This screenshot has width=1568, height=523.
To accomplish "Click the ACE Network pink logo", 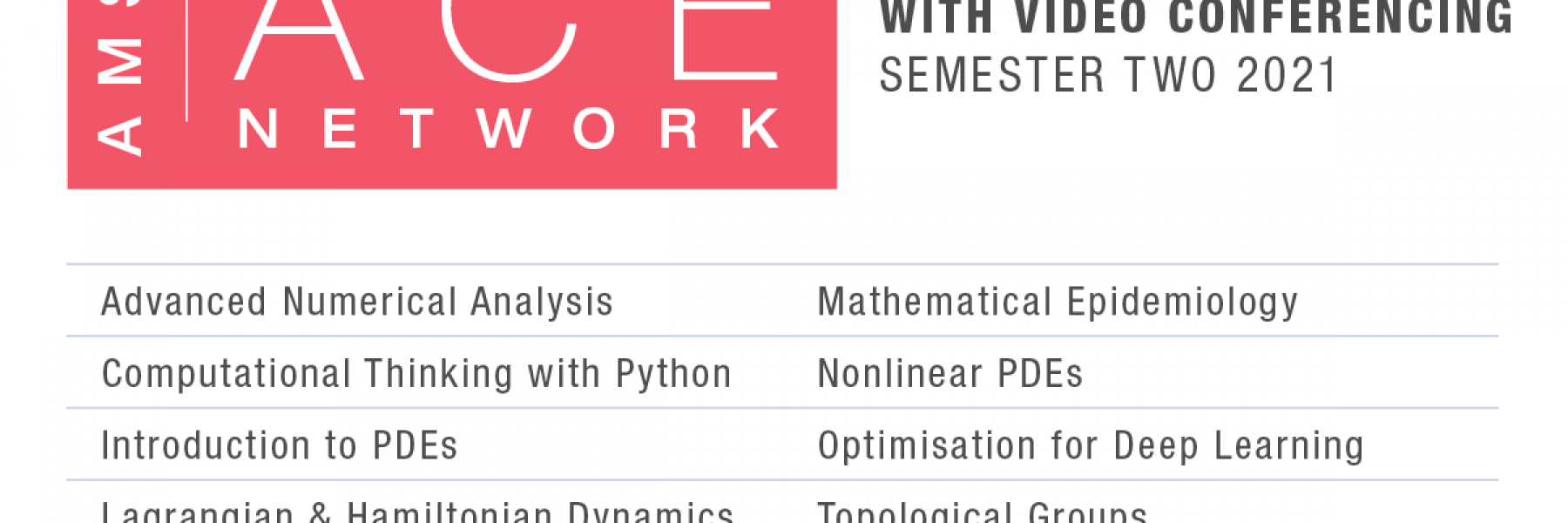I will 452,94.
